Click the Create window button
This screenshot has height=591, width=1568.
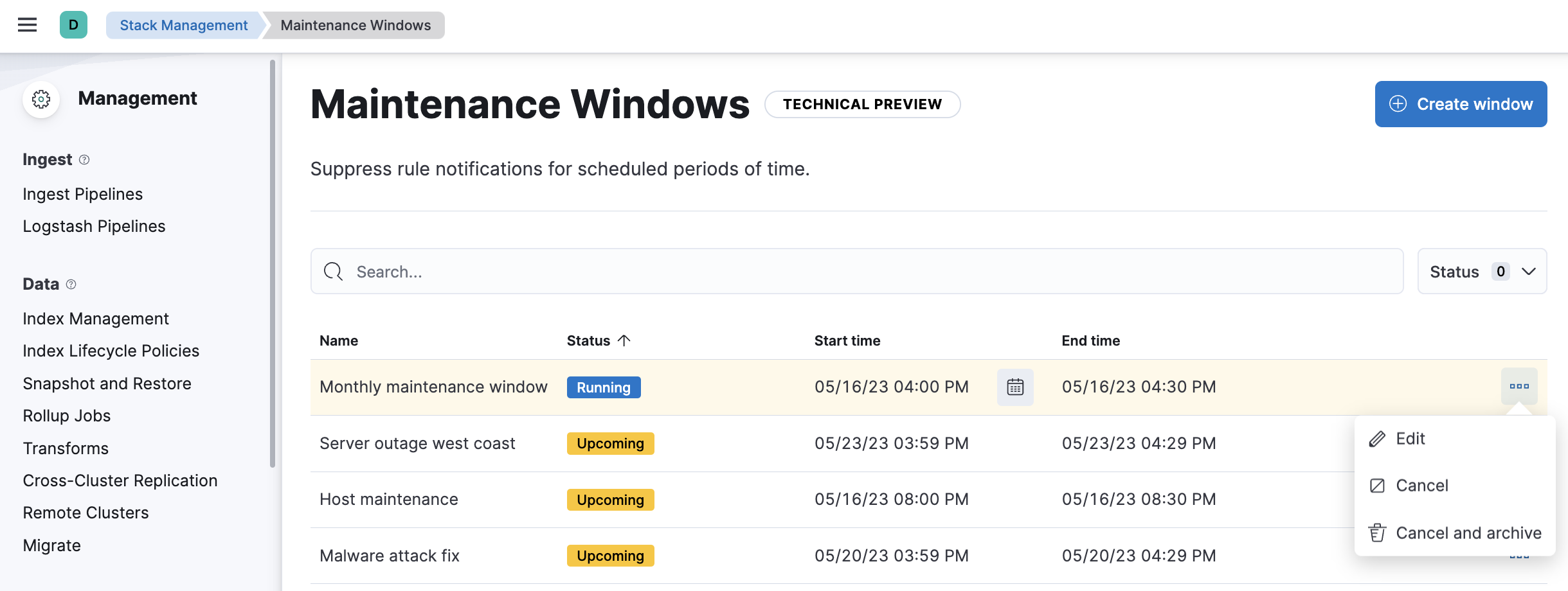[1460, 104]
